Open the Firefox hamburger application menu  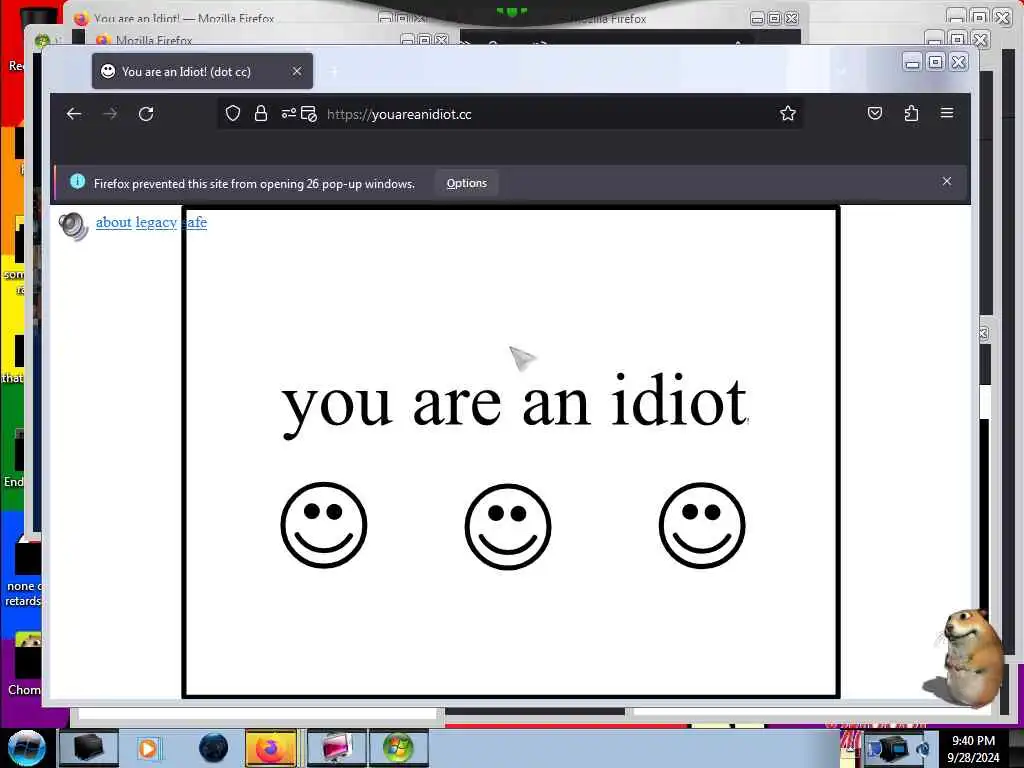[x=947, y=113]
